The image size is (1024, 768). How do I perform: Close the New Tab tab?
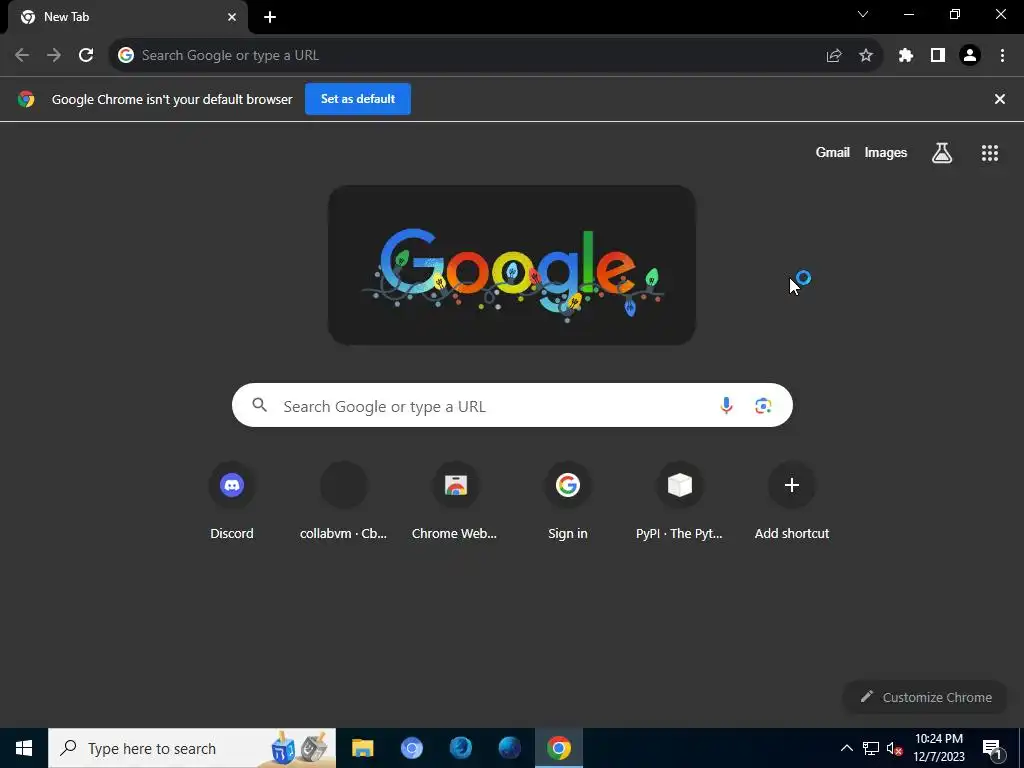(232, 17)
